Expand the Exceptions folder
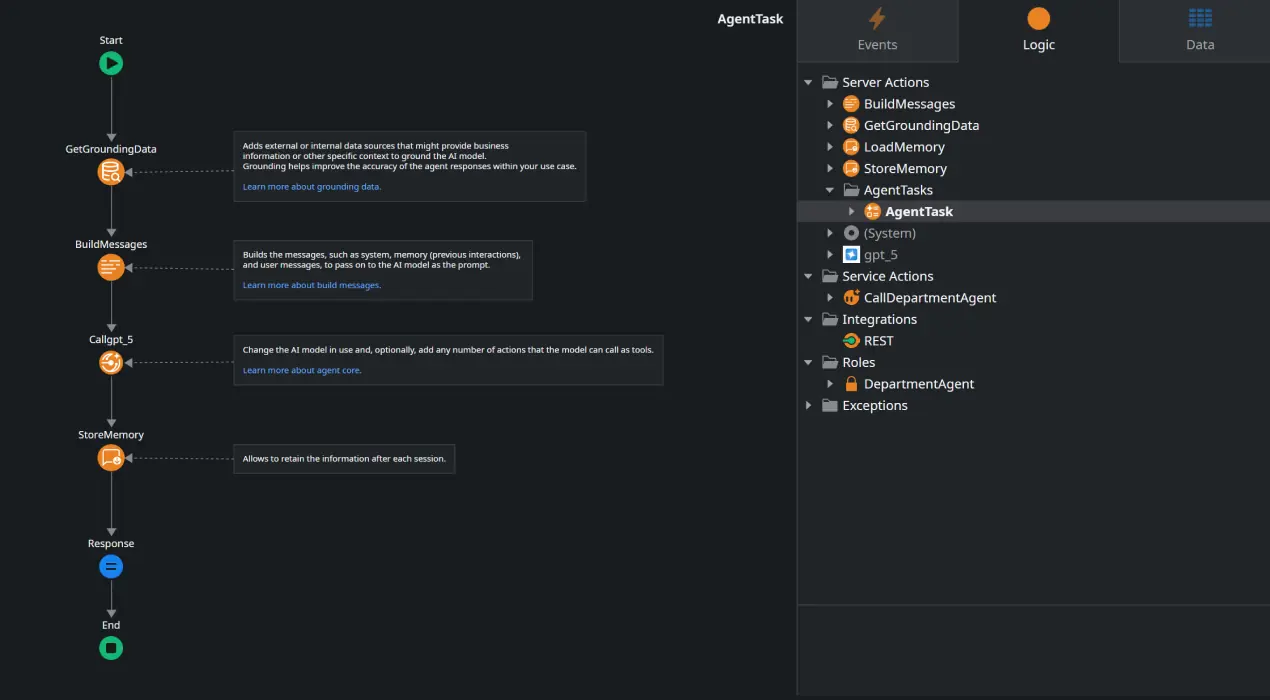The image size is (1270, 700). (x=808, y=406)
